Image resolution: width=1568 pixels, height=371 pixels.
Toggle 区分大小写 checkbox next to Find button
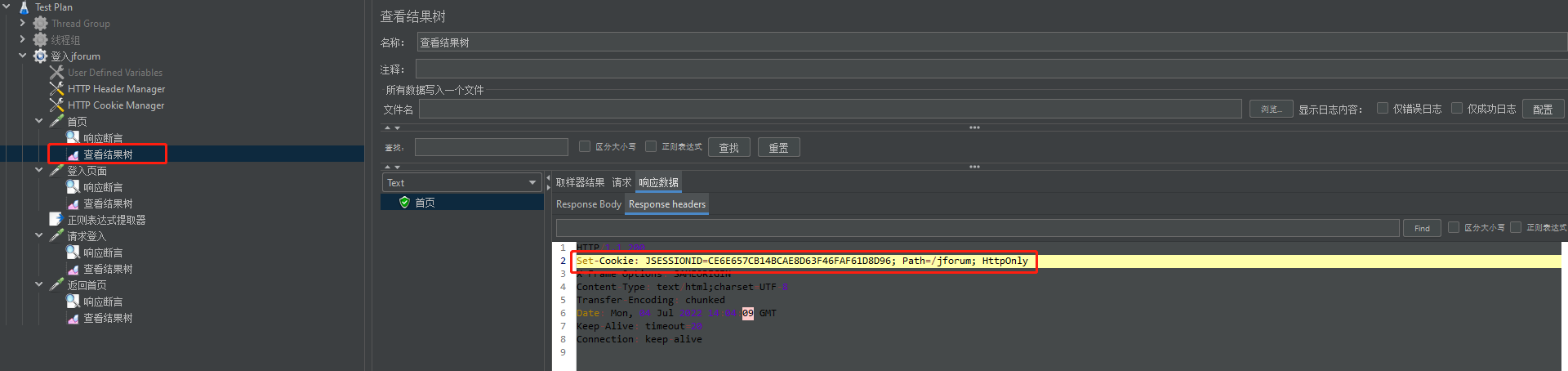click(x=1454, y=227)
